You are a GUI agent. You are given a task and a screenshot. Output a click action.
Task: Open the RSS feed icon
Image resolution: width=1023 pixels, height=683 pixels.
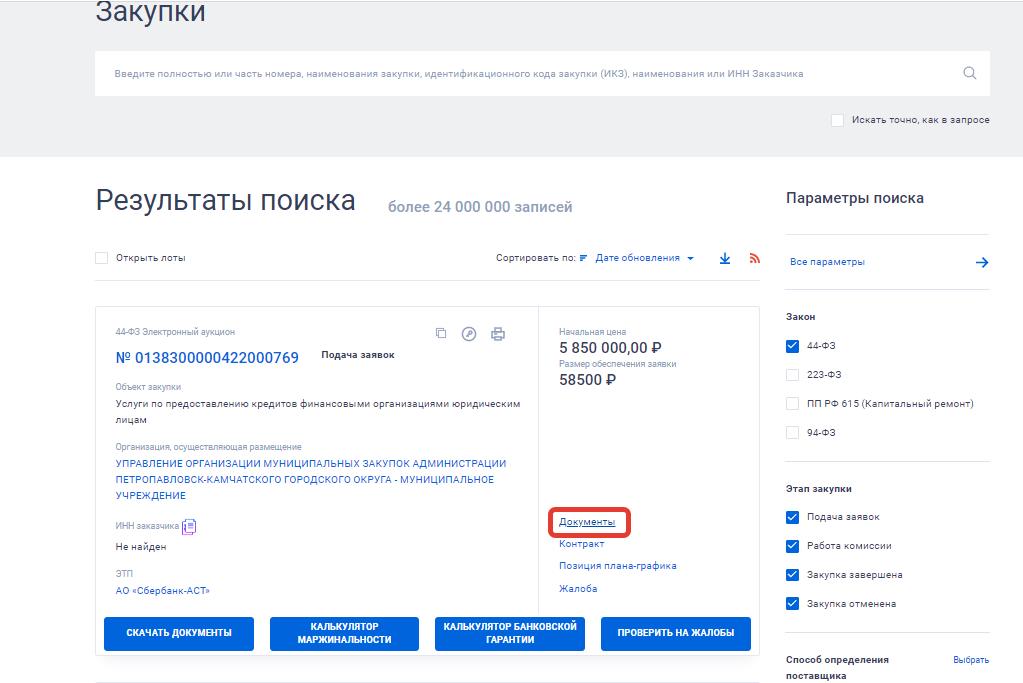click(755, 258)
